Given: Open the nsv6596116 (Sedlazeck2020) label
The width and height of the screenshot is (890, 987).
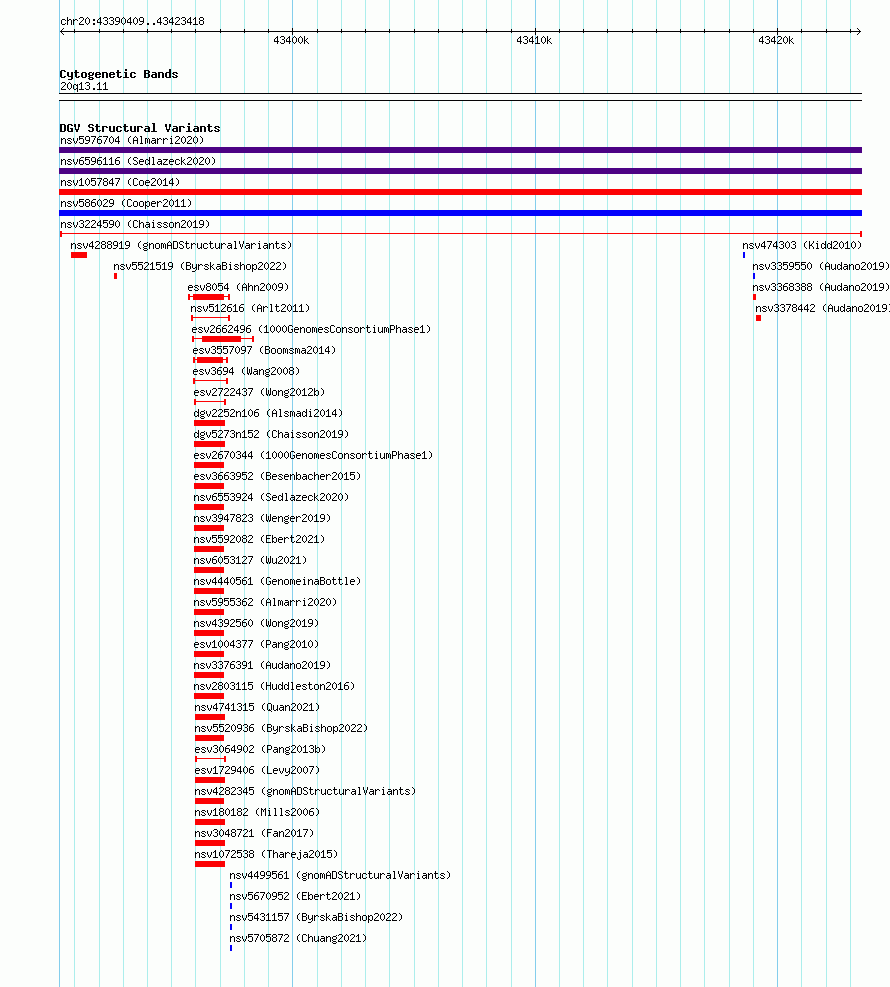Looking at the screenshot, I should (138, 161).
